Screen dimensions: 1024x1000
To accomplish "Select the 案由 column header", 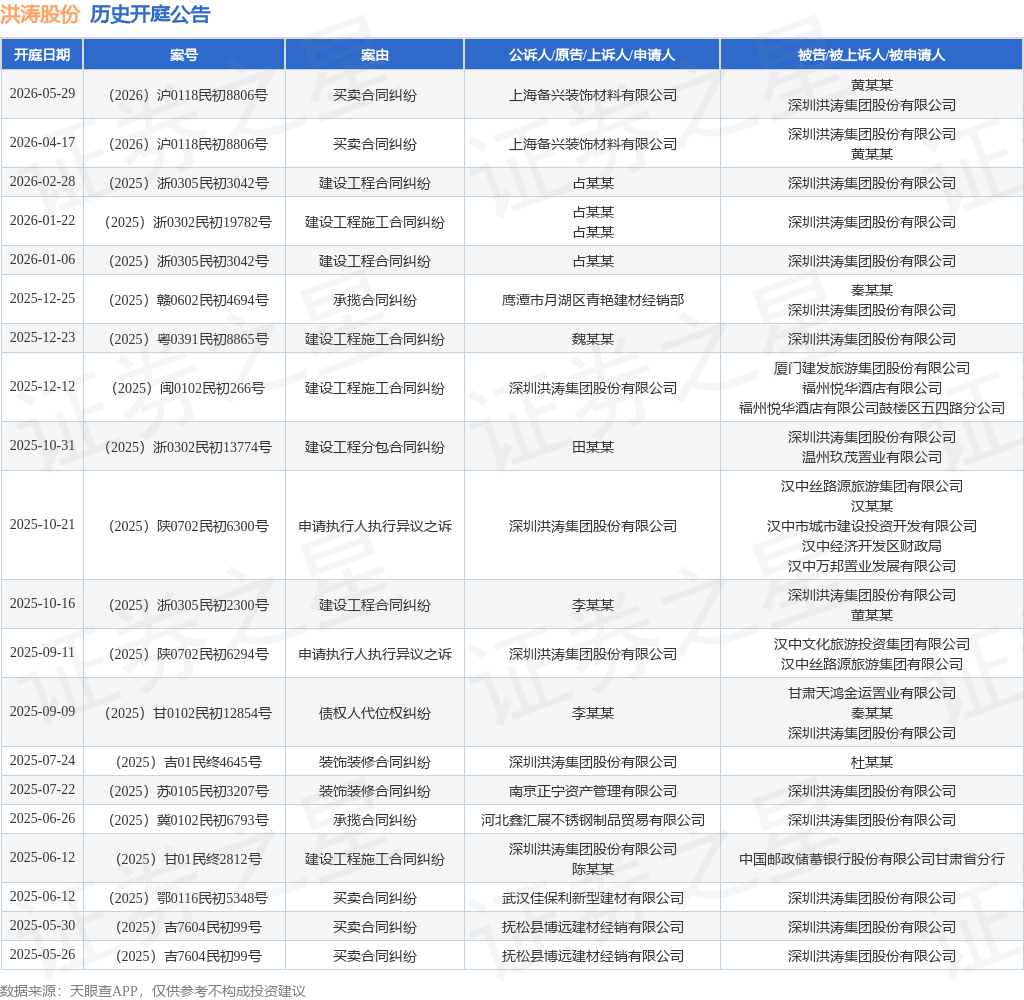I will 375,55.
